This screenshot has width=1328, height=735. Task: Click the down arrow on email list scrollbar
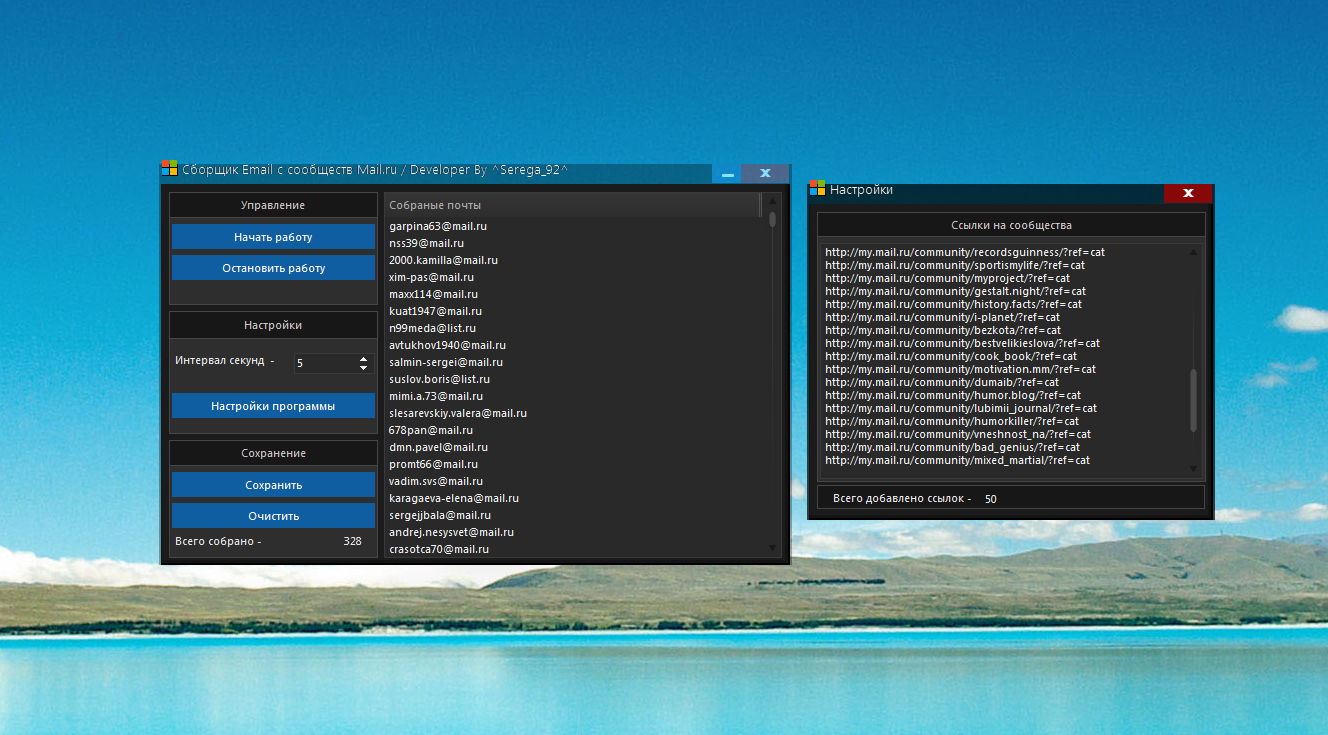pos(771,548)
